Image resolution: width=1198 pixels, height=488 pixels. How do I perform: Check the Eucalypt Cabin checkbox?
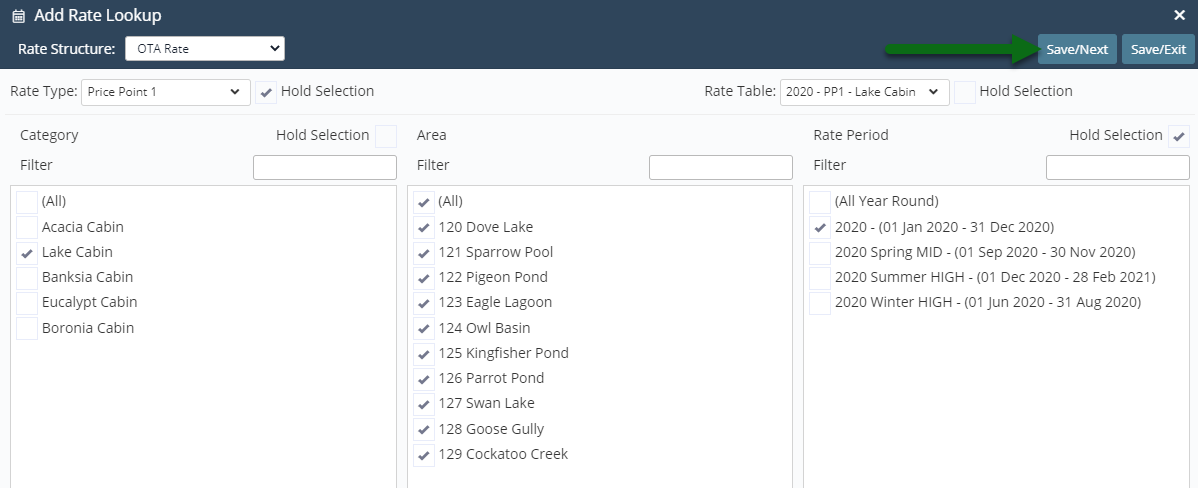[27, 303]
